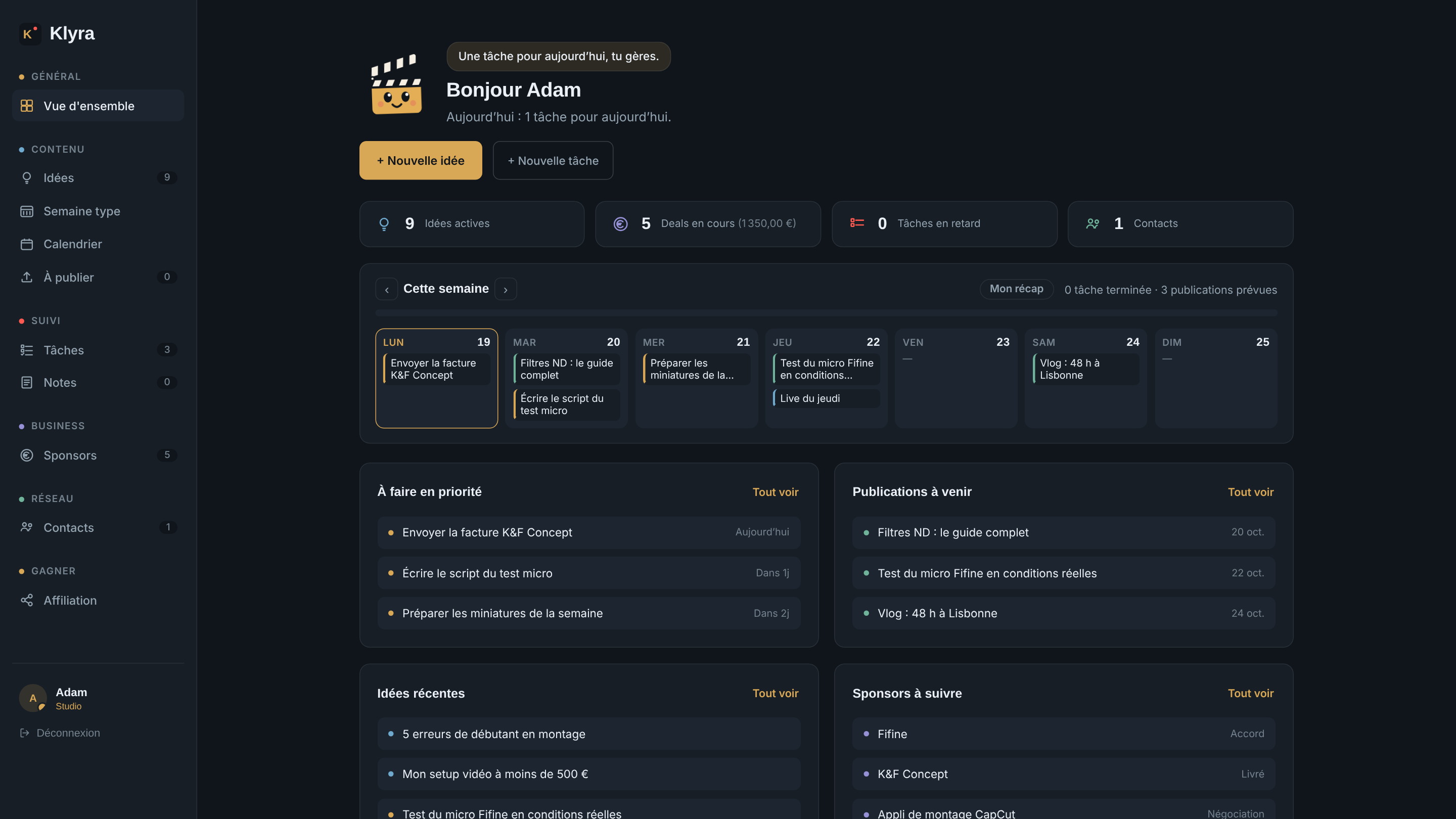1456x819 pixels.
Task: Select the LUN 19 day card
Action: coord(436,378)
